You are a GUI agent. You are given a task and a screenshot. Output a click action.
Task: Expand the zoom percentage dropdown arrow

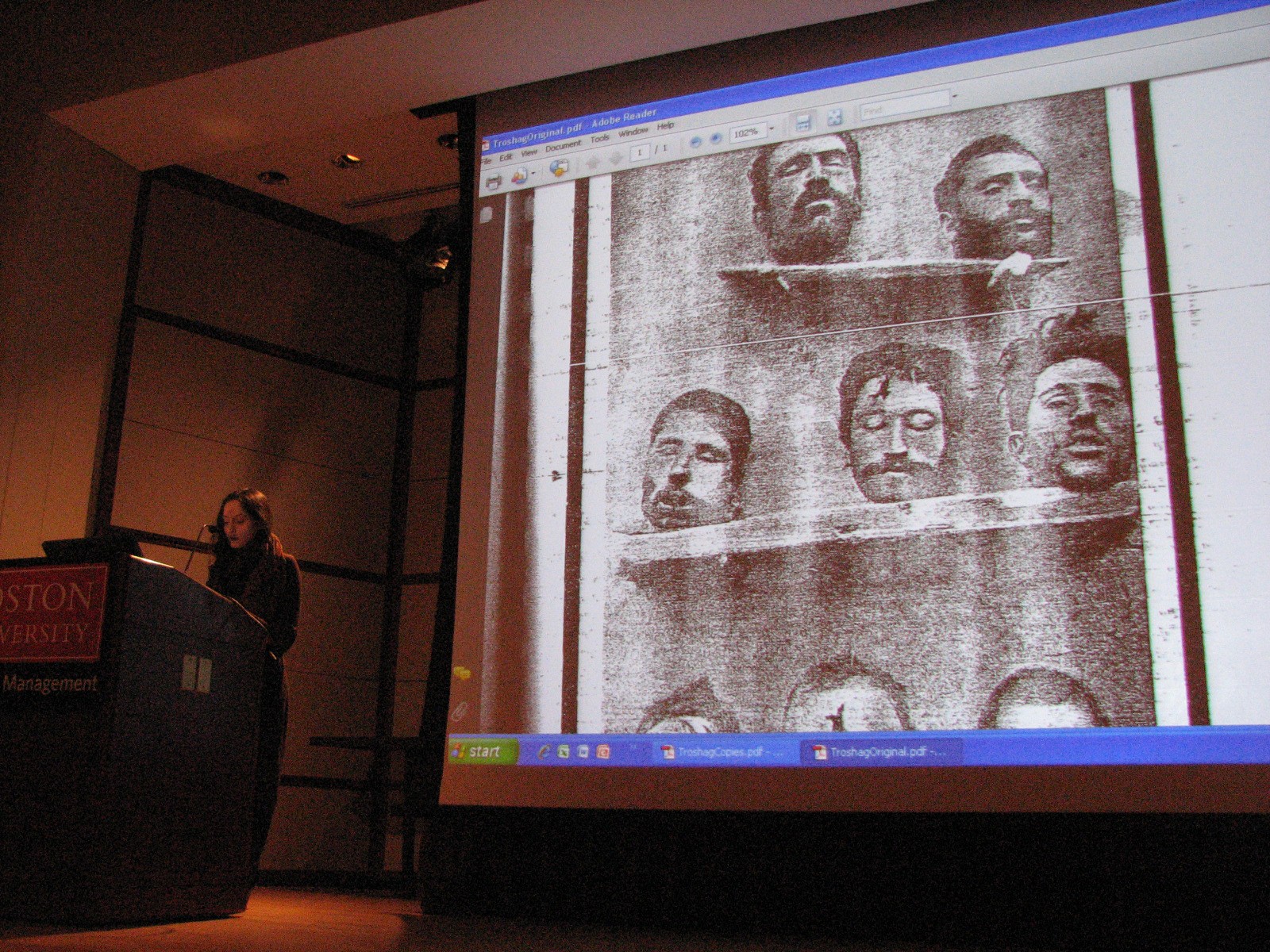[x=772, y=129]
